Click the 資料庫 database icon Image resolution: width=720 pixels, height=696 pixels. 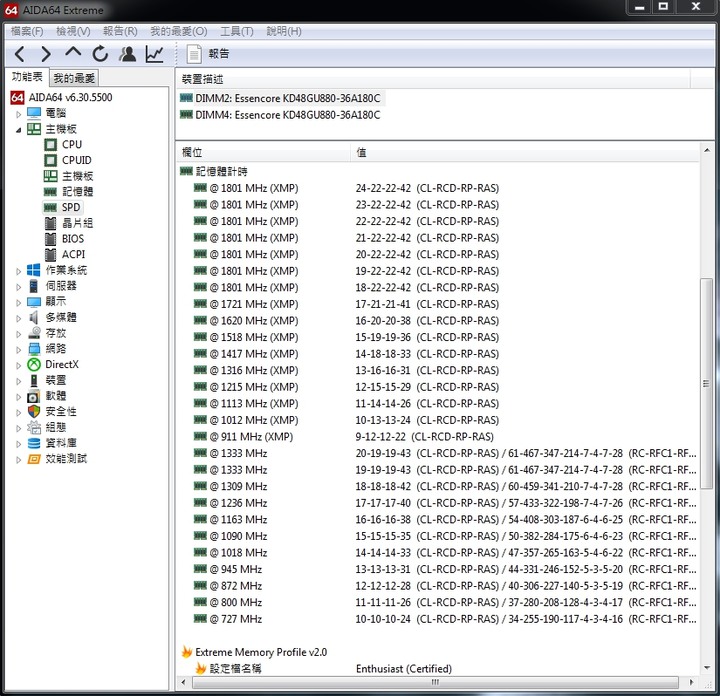34,443
